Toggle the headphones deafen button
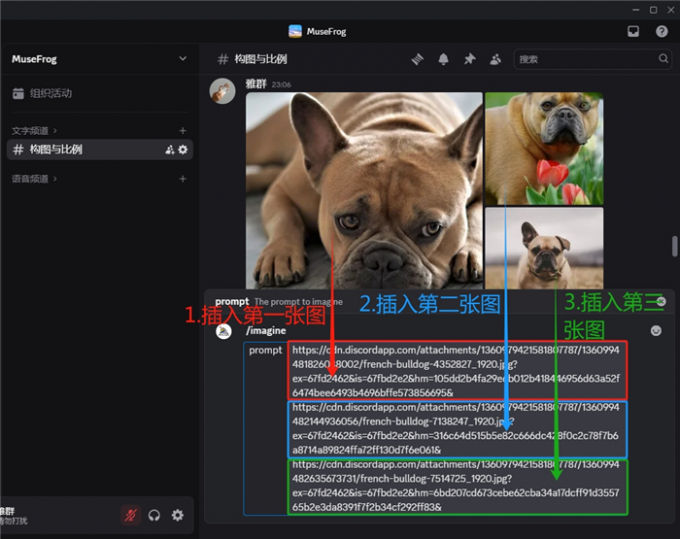680x539 pixels. pyautogui.click(x=154, y=515)
